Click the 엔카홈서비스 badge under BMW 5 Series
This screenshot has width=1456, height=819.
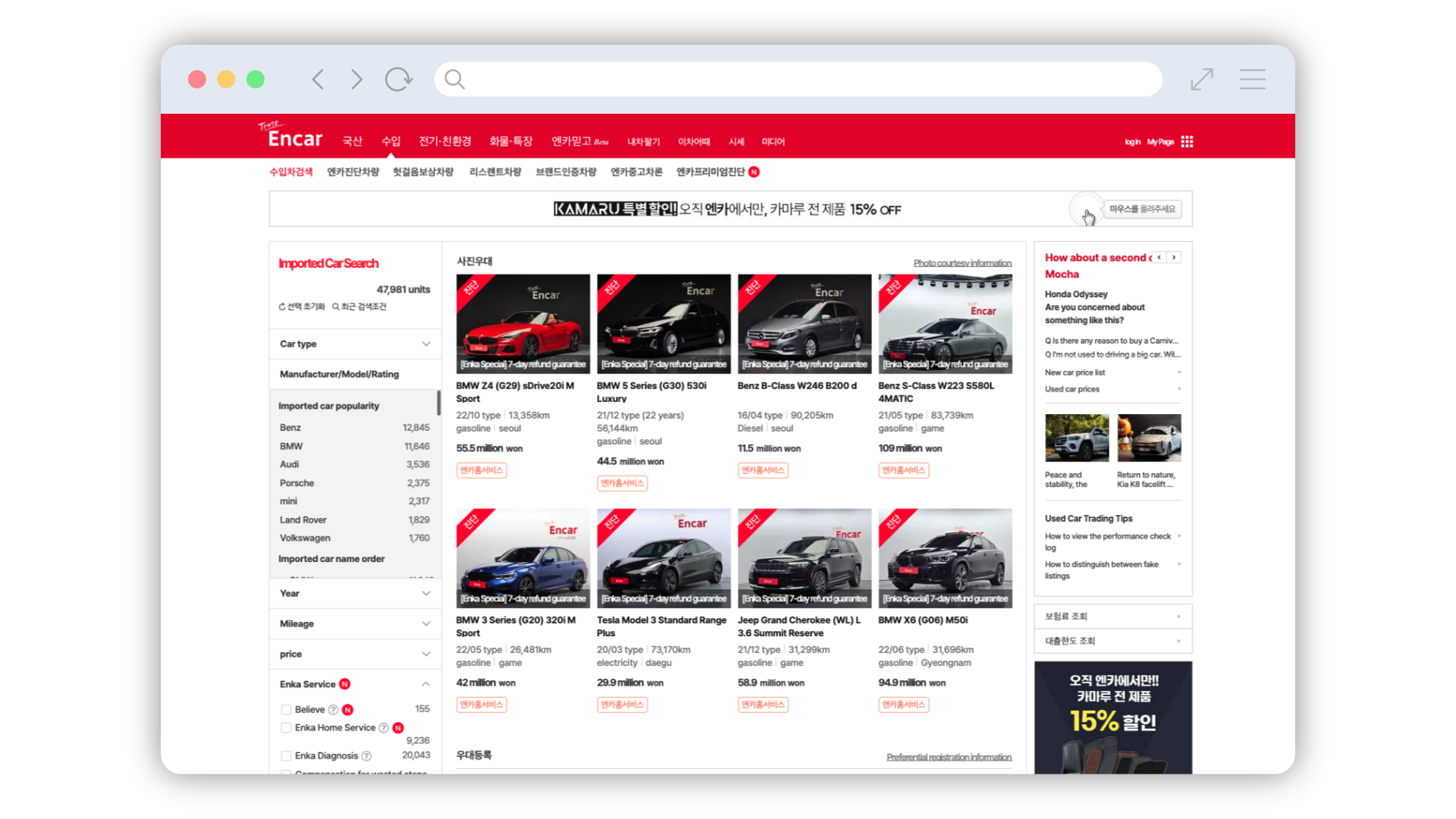coord(623,483)
